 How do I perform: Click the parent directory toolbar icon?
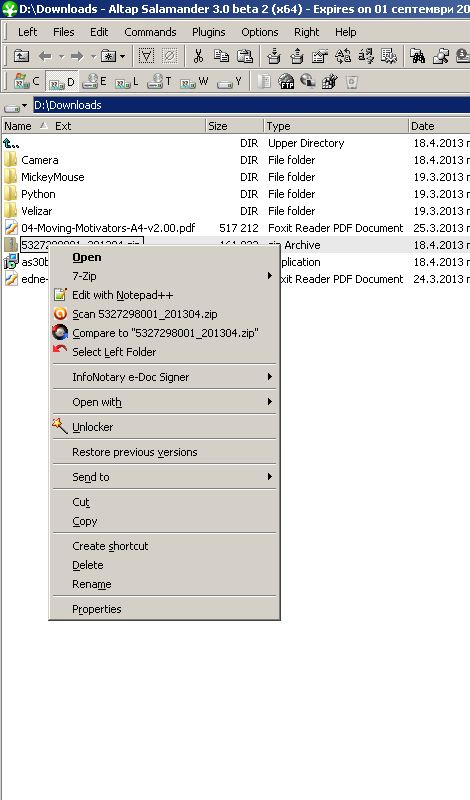click(21, 56)
